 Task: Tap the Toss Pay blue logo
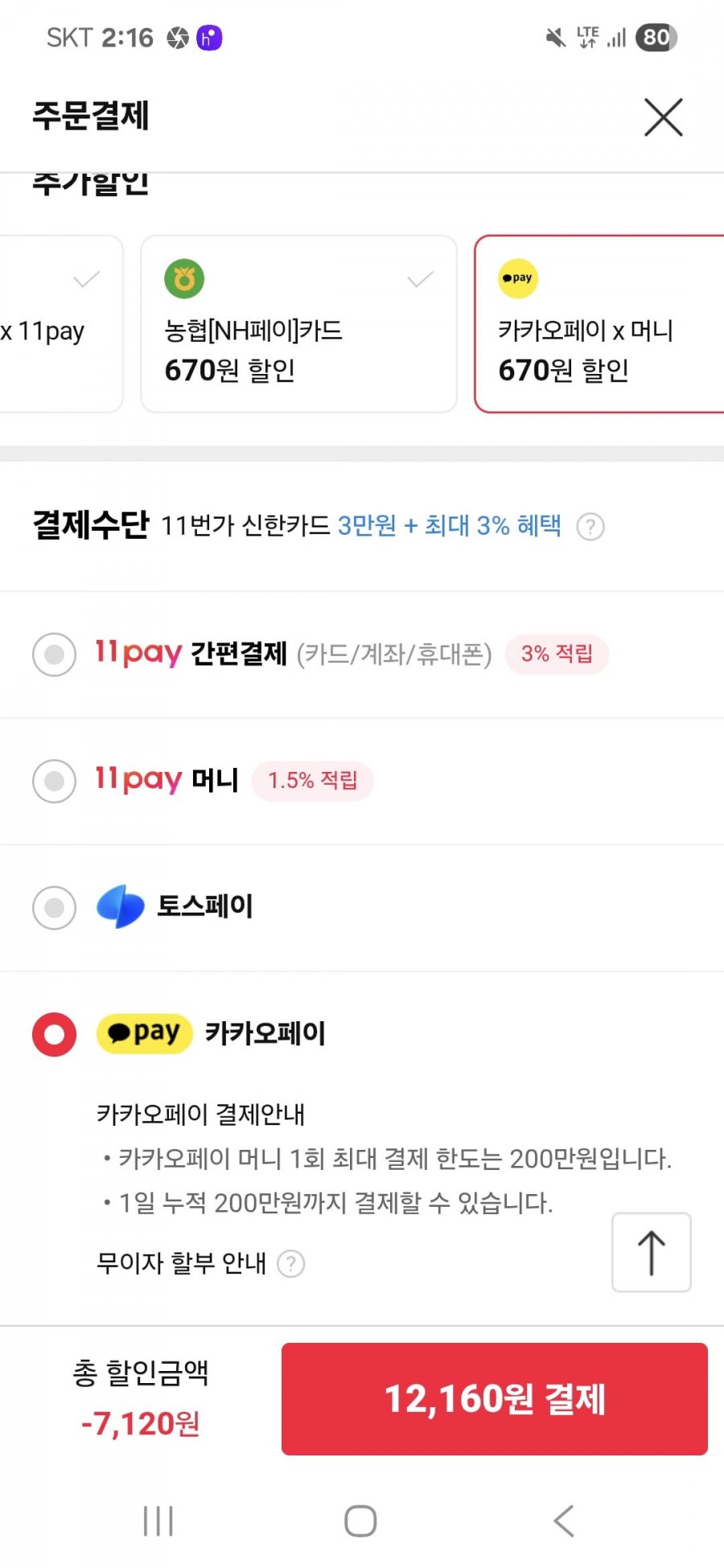pyautogui.click(x=121, y=906)
